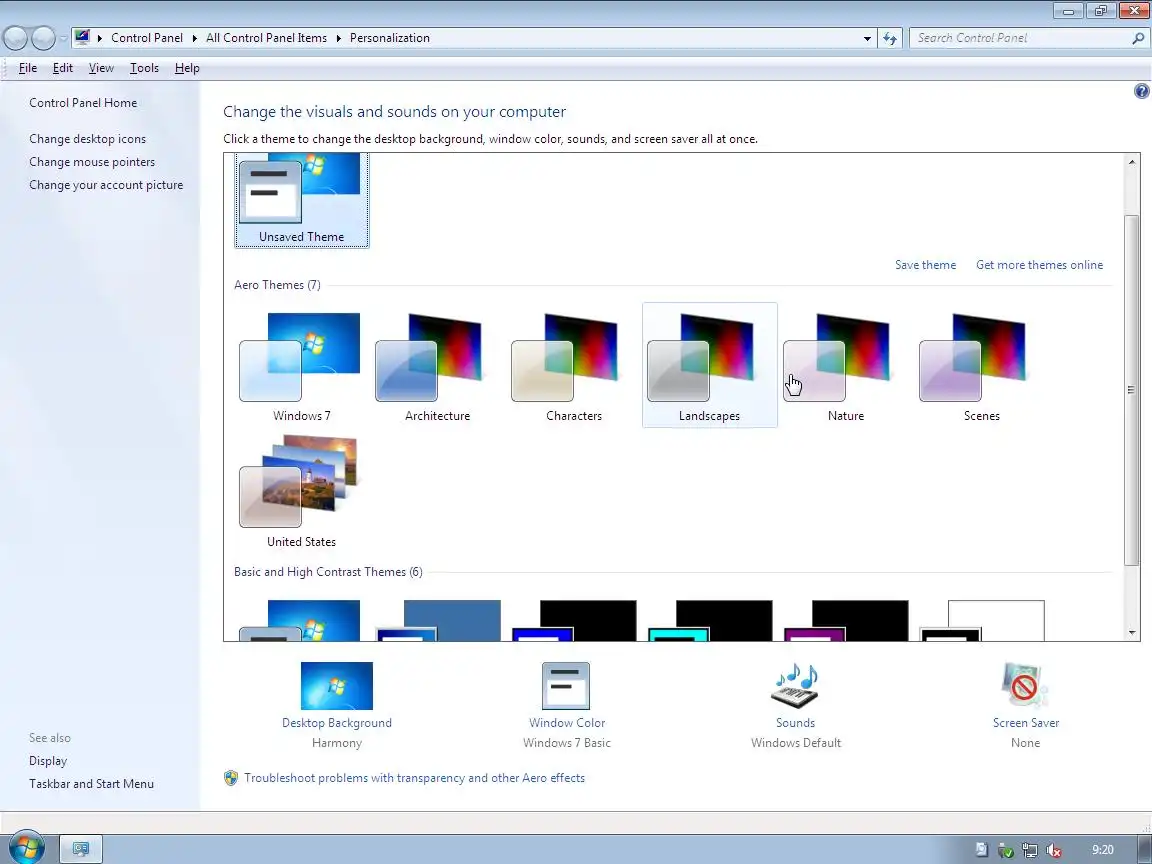Open the Help menu
Screen dimensions: 1152x864
[x=187, y=68]
